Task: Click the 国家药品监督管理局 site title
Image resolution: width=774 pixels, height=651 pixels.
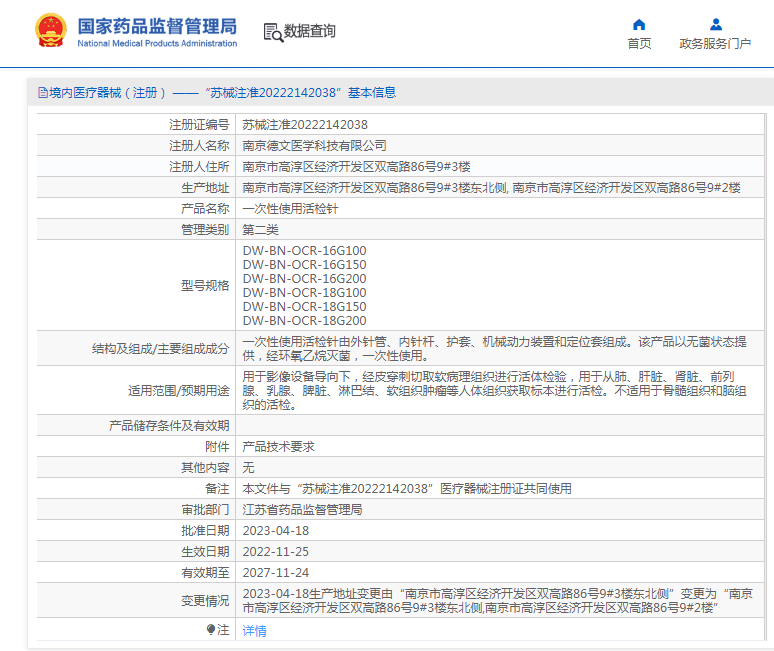Action: (x=157, y=25)
